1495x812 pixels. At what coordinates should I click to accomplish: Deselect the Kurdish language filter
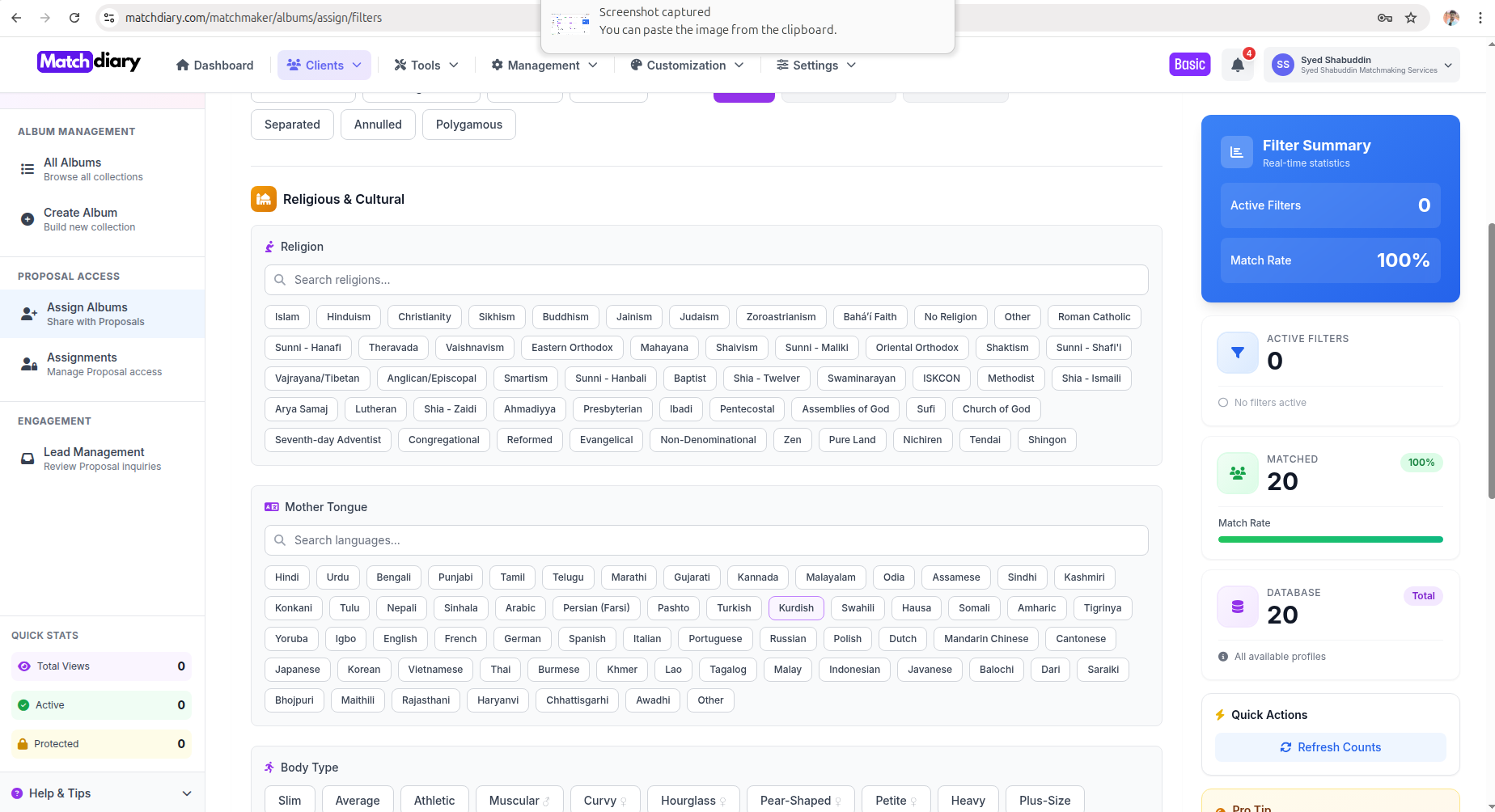pos(795,607)
